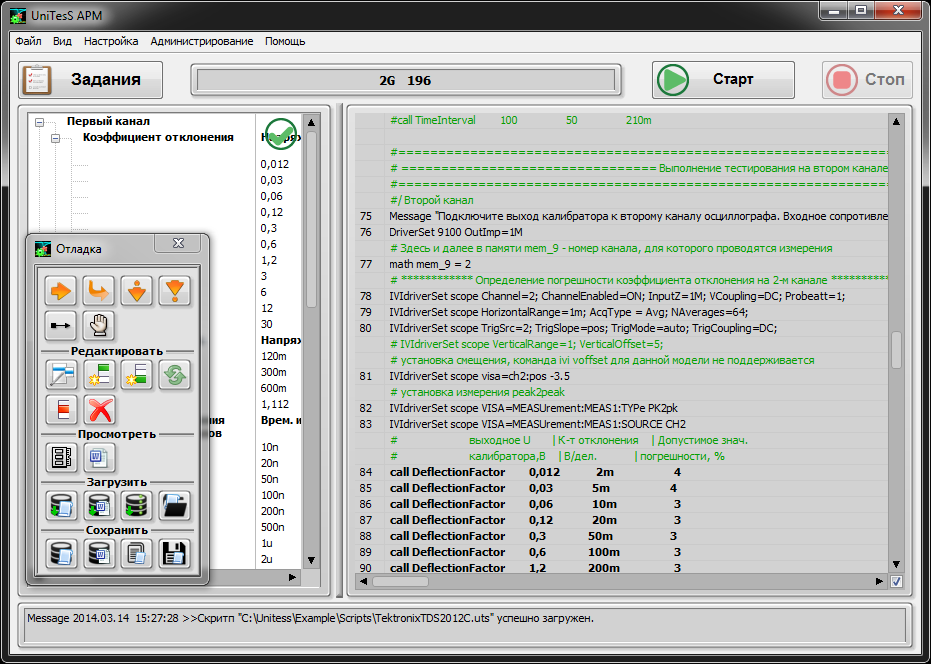Close the Отладка debug panel
931x664 pixels.
pyautogui.click(x=178, y=243)
